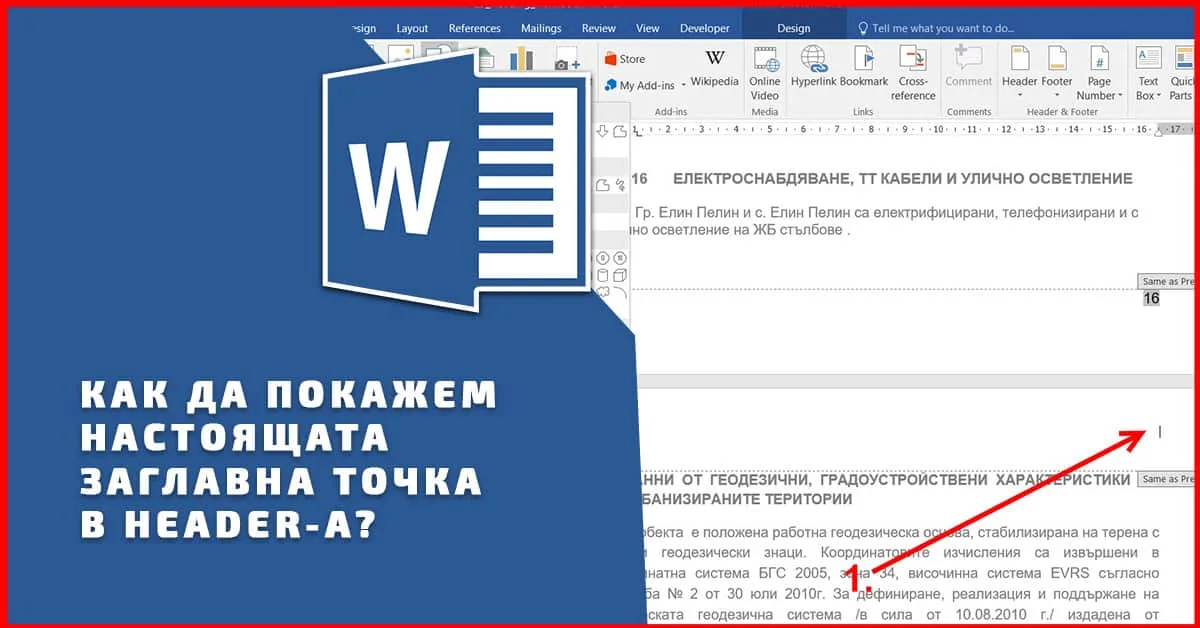Switch to the Layout tab

pos(412,29)
